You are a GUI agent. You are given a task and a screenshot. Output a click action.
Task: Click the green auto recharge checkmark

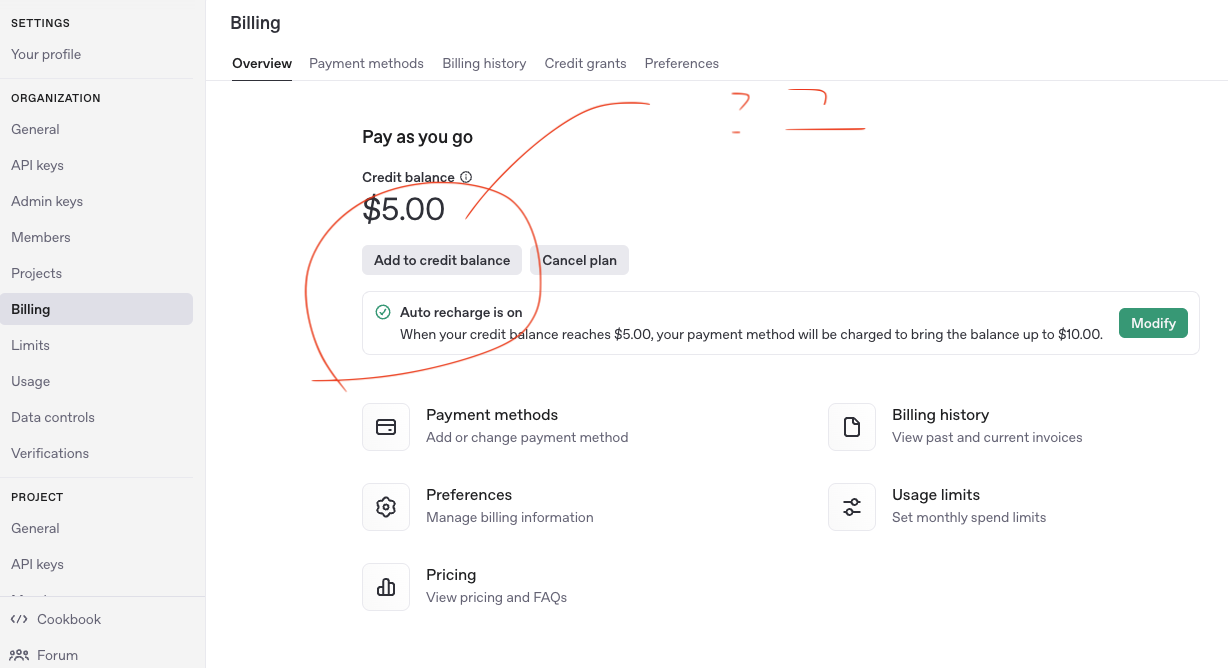pyautogui.click(x=382, y=312)
